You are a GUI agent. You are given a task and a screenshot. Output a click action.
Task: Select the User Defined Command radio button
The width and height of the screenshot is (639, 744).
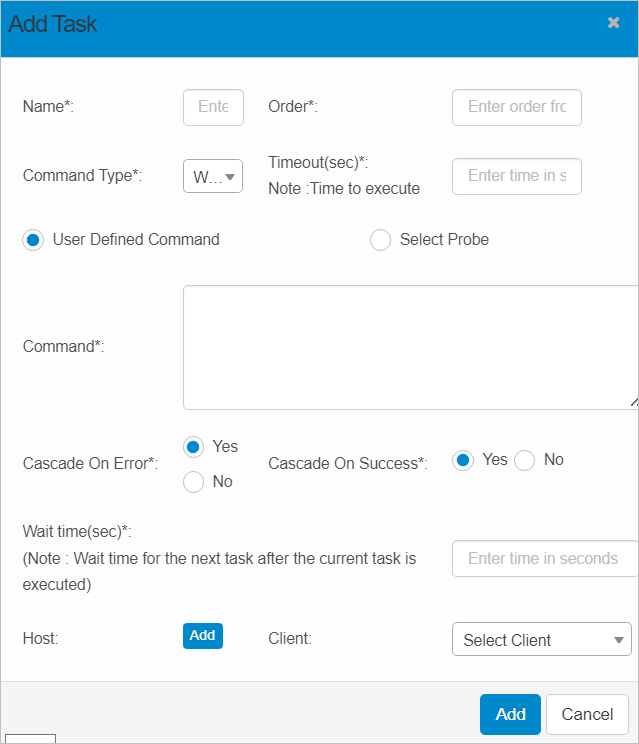33,240
